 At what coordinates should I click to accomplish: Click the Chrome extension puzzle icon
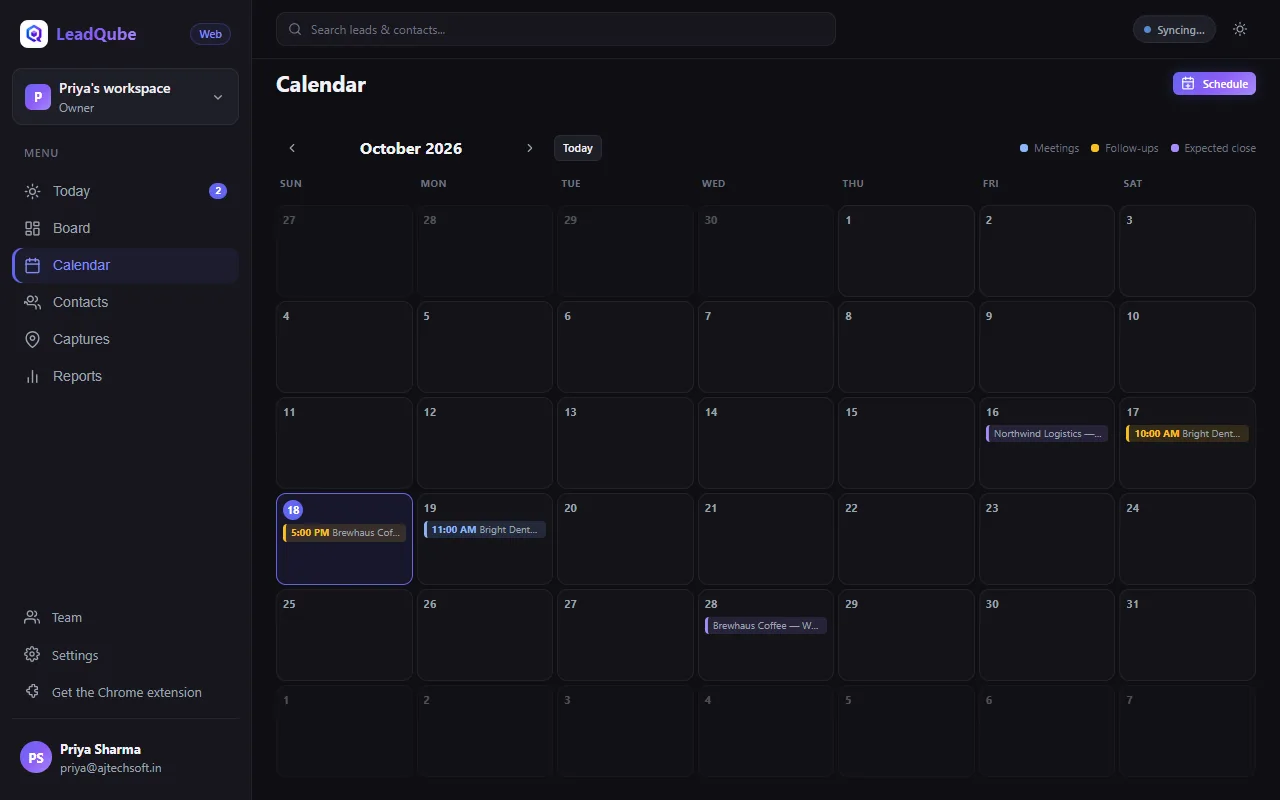coord(32,692)
